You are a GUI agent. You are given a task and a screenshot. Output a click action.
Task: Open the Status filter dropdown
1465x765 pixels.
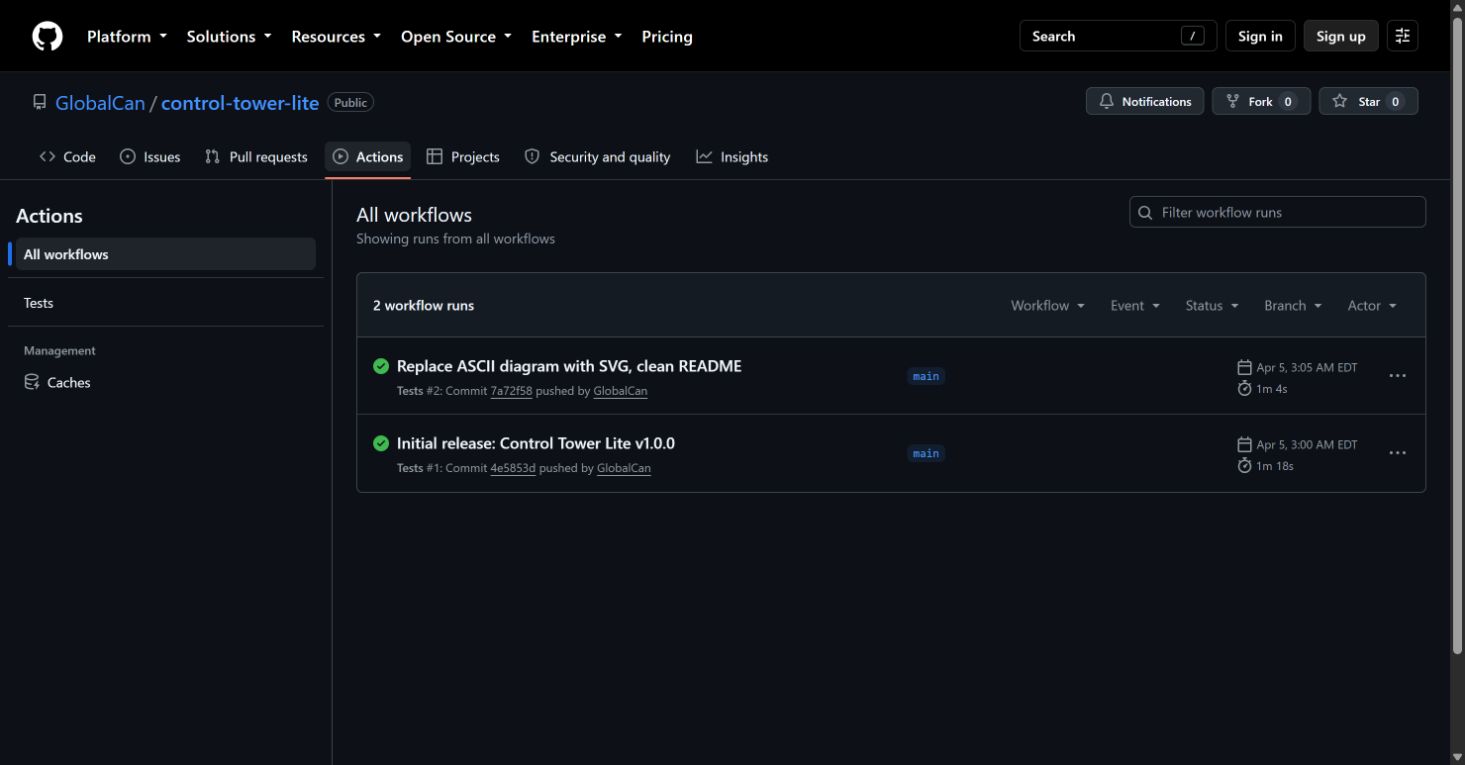point(1212,305)
